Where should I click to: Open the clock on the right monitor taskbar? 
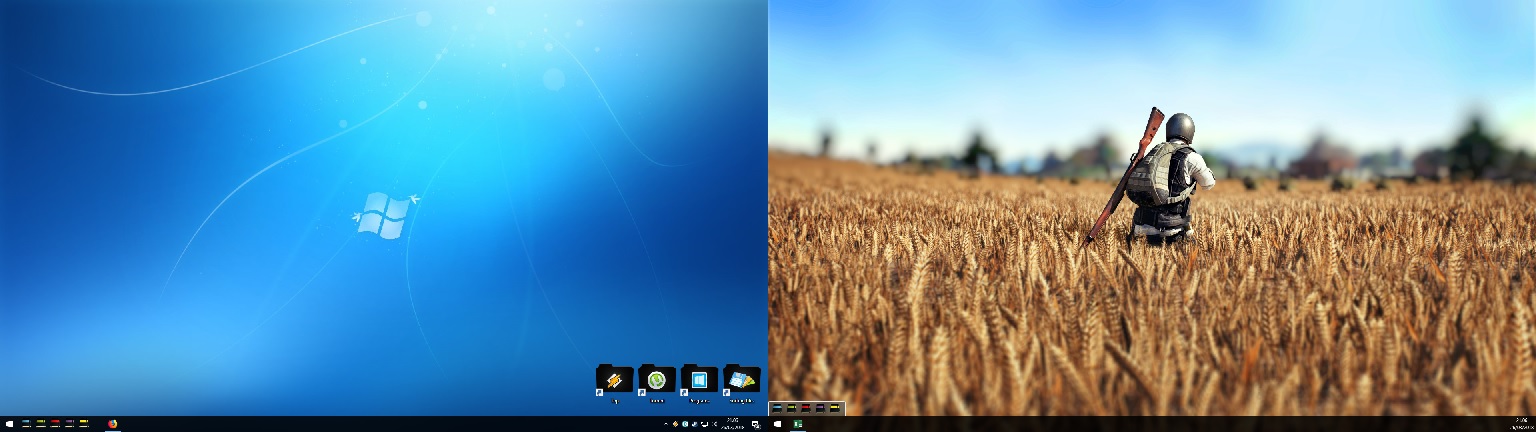1521,424
